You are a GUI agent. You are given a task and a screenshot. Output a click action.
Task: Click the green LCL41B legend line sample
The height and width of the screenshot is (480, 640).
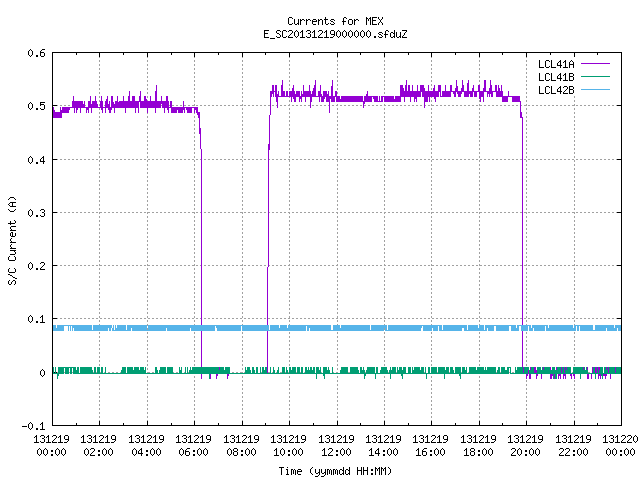click(x=595, y=76)
